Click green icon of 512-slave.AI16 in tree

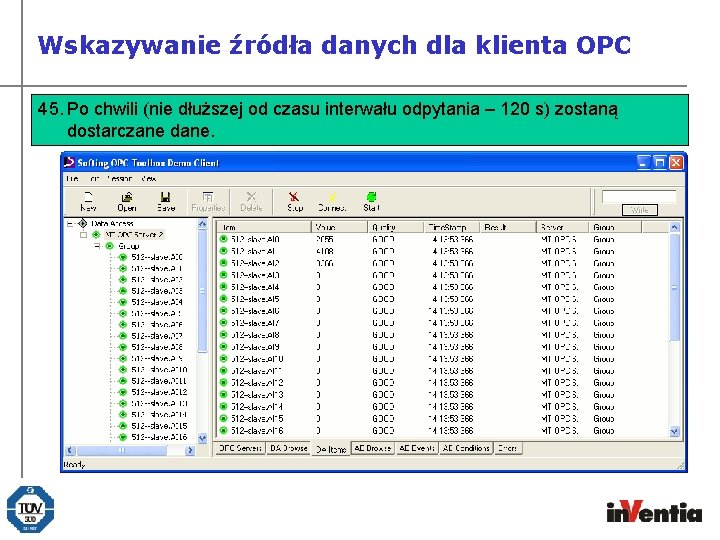coord(123,437)
